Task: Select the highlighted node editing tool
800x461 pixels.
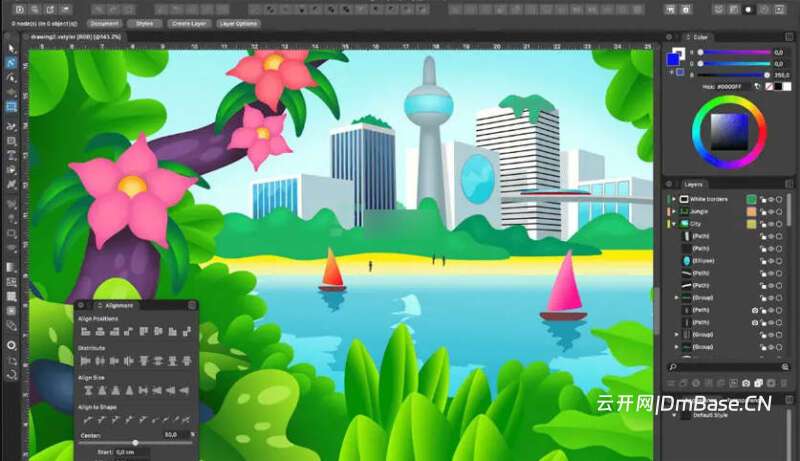Action: click(11, 63)
